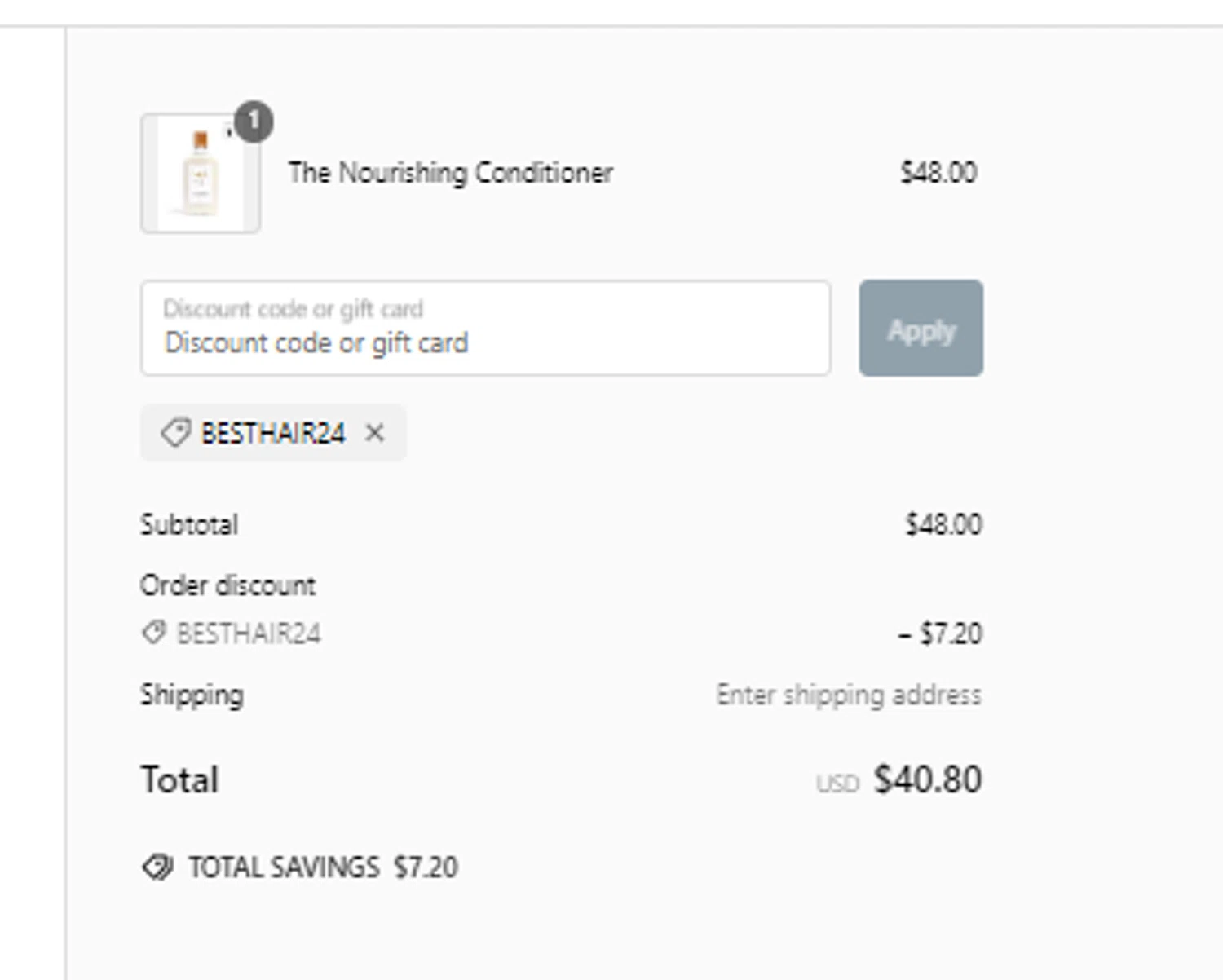Screen dimensions: 1223x980
Task: Click the Subtotal amount $48.00
Action: pyautogui.click(x=943, y=524)
